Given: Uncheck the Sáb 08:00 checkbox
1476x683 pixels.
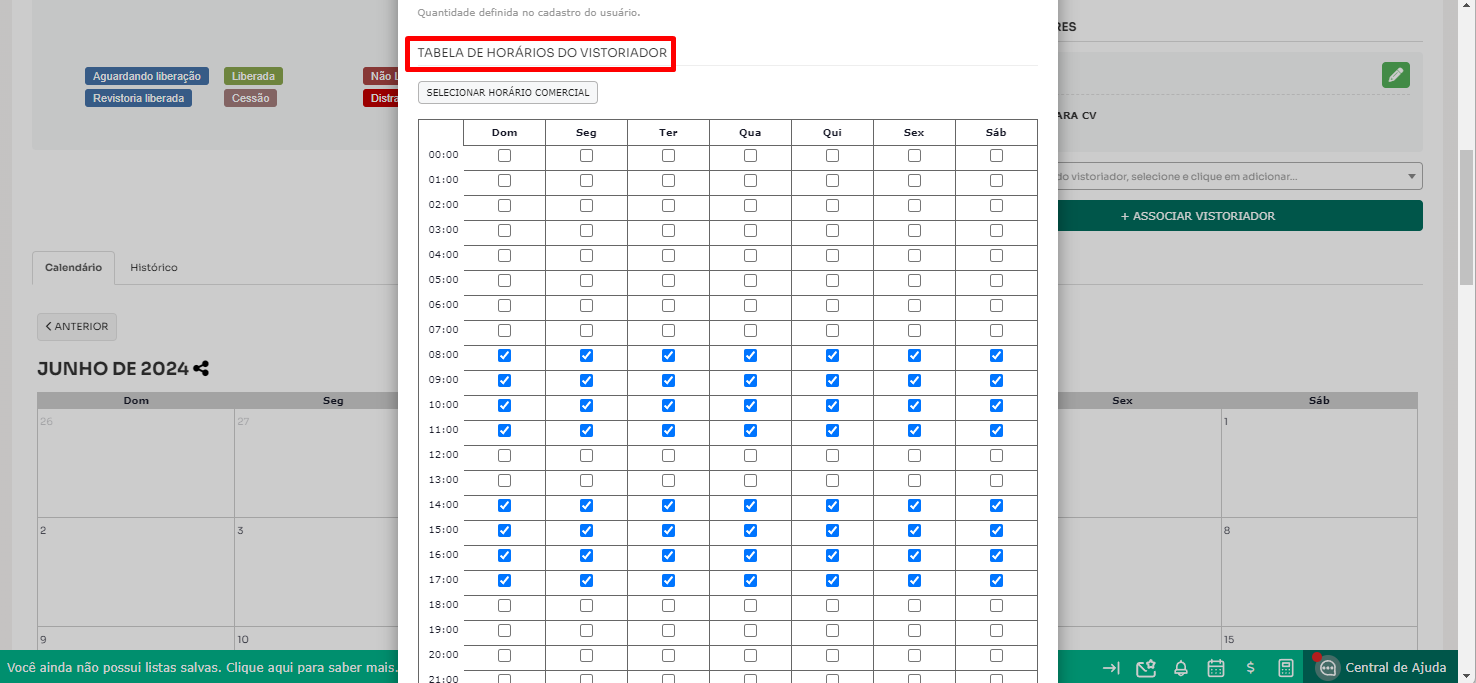Looking at the screenshot, I should [x=996, y=355].
